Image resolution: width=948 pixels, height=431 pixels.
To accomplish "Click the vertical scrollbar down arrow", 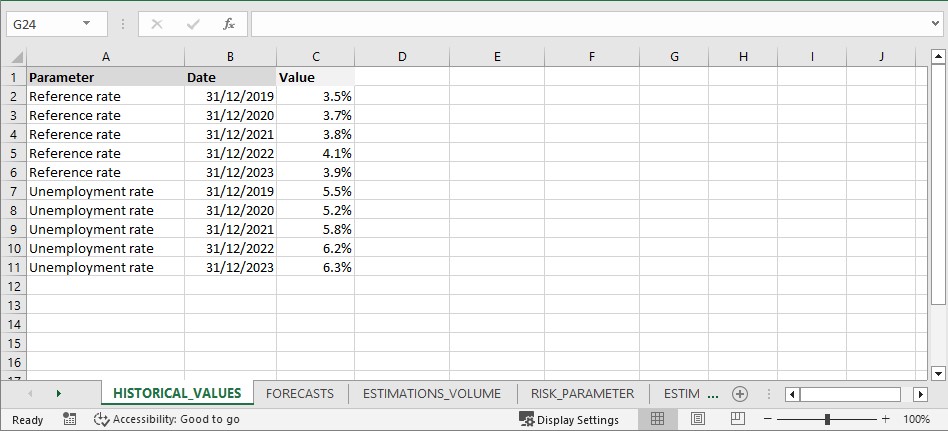I will coord(938,372).
